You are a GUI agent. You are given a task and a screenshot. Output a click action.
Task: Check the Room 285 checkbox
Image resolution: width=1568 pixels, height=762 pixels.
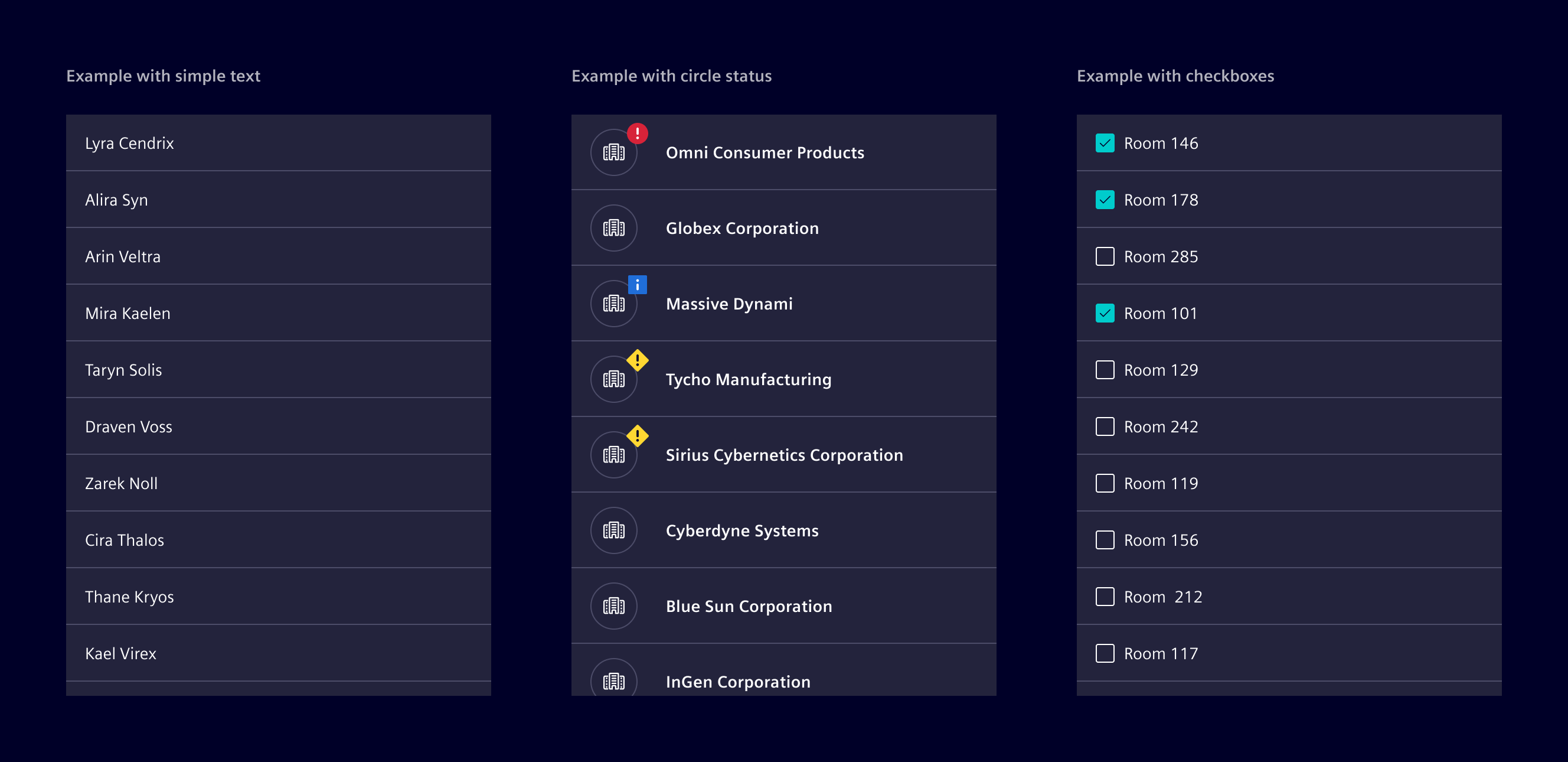(x=1105, y=256)
